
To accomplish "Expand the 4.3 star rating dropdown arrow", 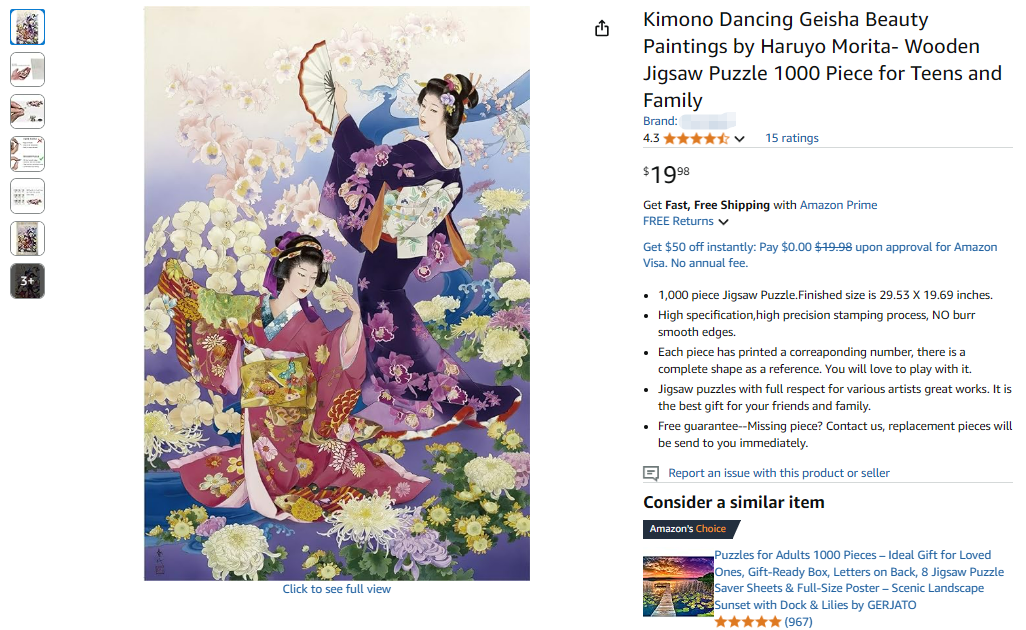I will click(x=740, y=139).
